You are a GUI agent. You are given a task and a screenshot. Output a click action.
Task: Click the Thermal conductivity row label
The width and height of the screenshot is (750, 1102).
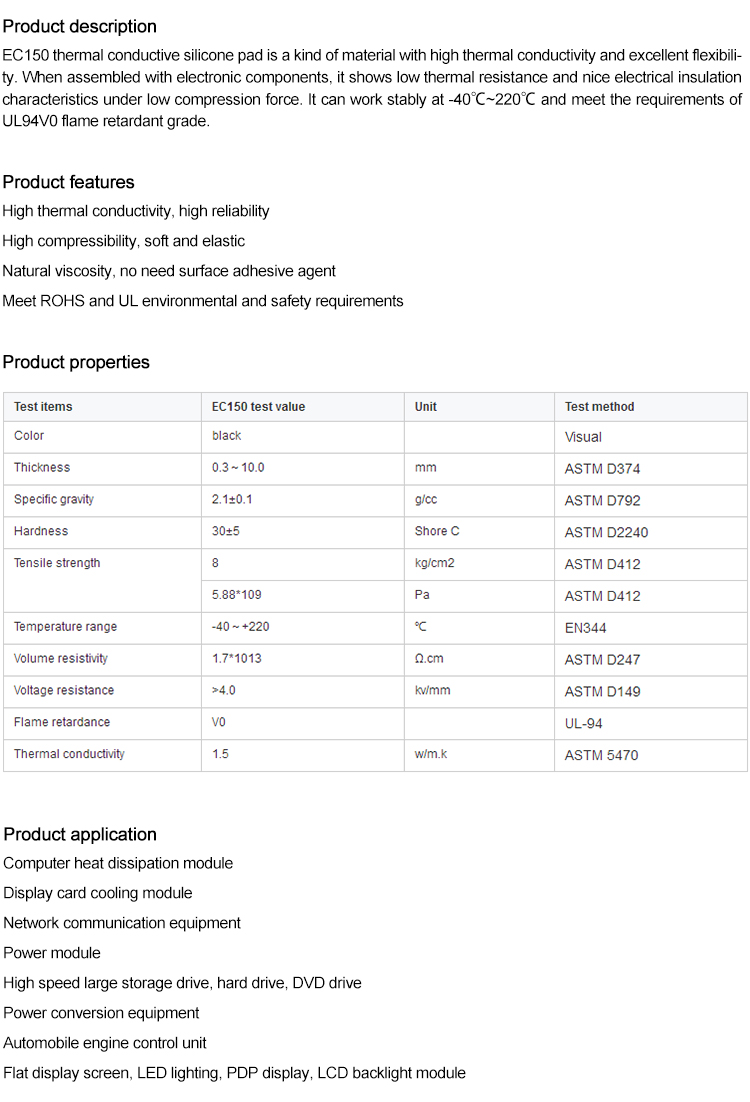(x=69, y=754)
